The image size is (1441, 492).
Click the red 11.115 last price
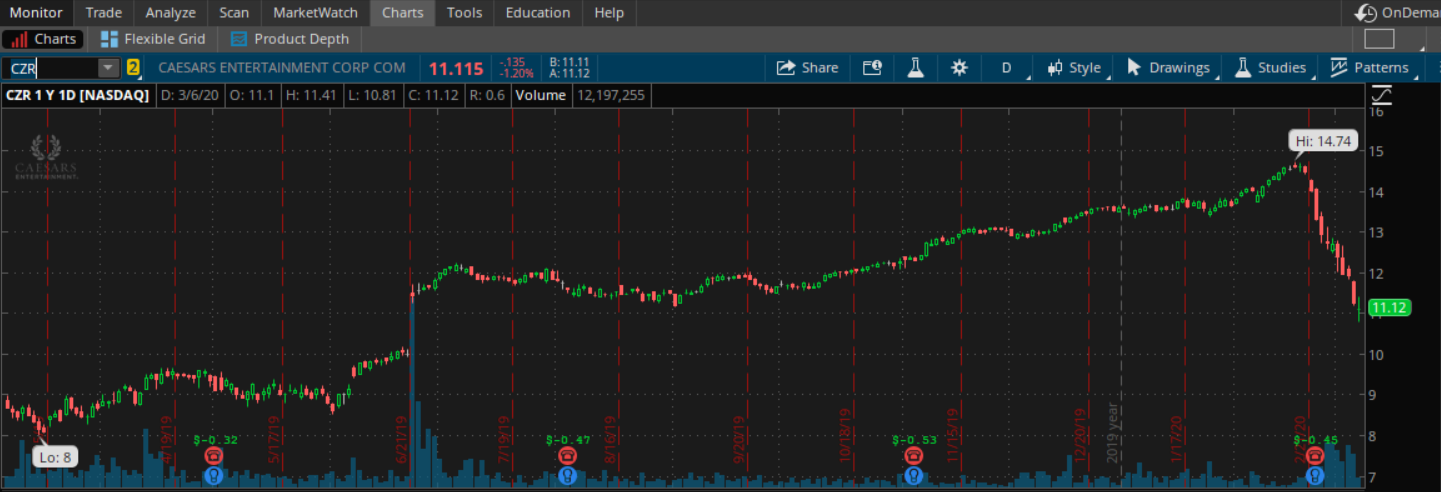point(456,69)
